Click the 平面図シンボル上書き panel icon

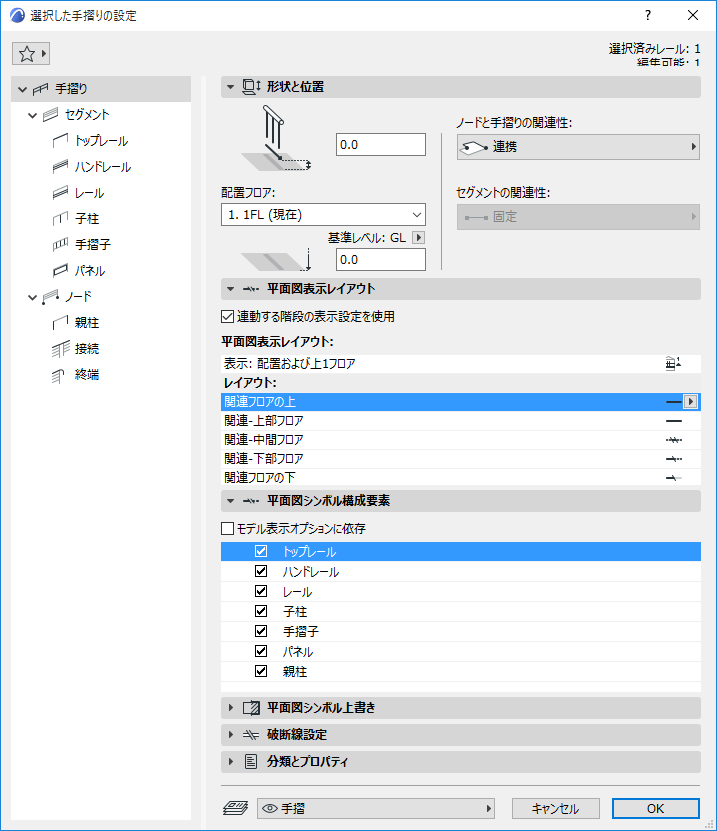click(251, 708)
